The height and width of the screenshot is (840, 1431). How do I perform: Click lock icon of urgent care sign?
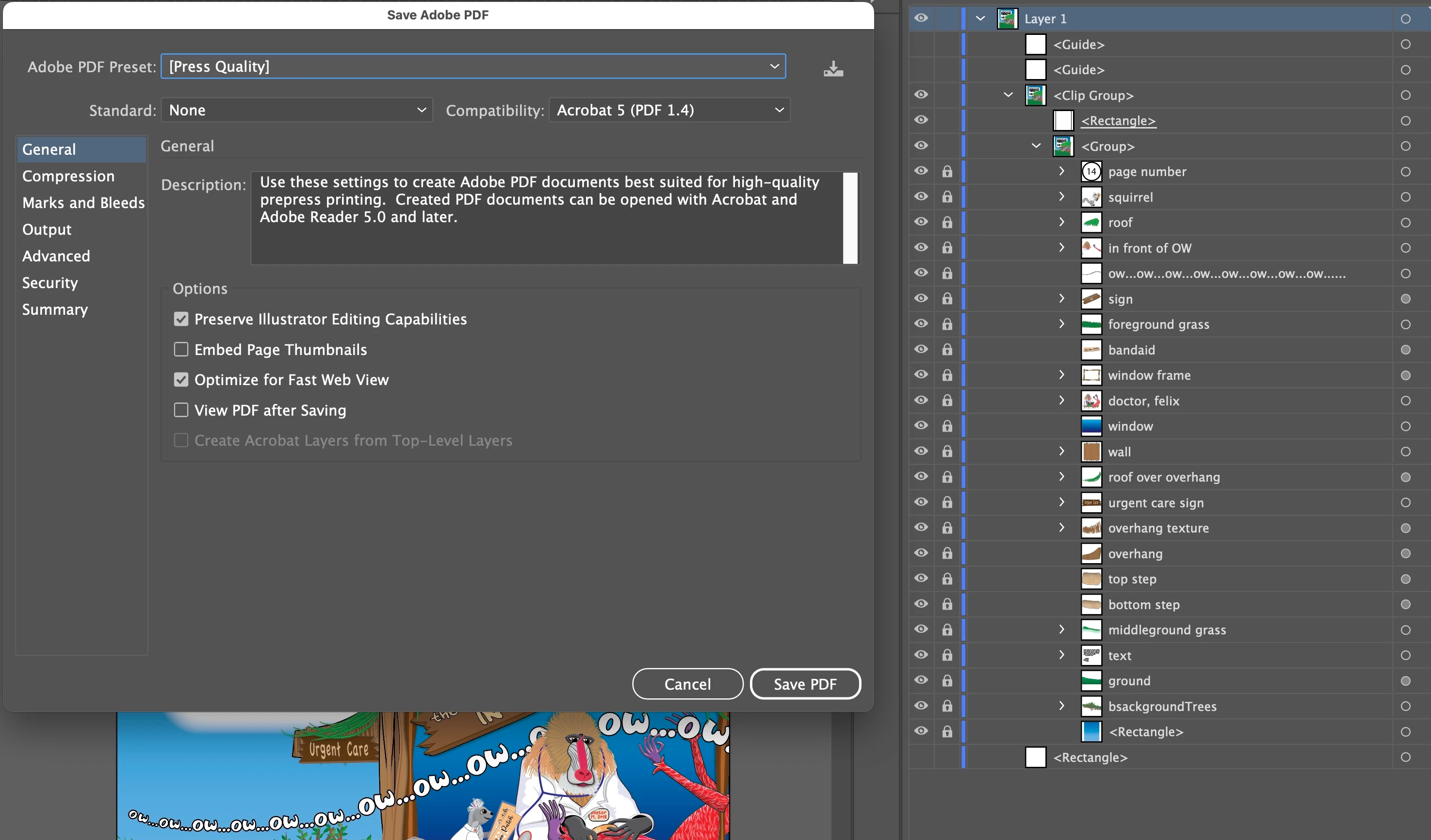(x=946, y=502)
